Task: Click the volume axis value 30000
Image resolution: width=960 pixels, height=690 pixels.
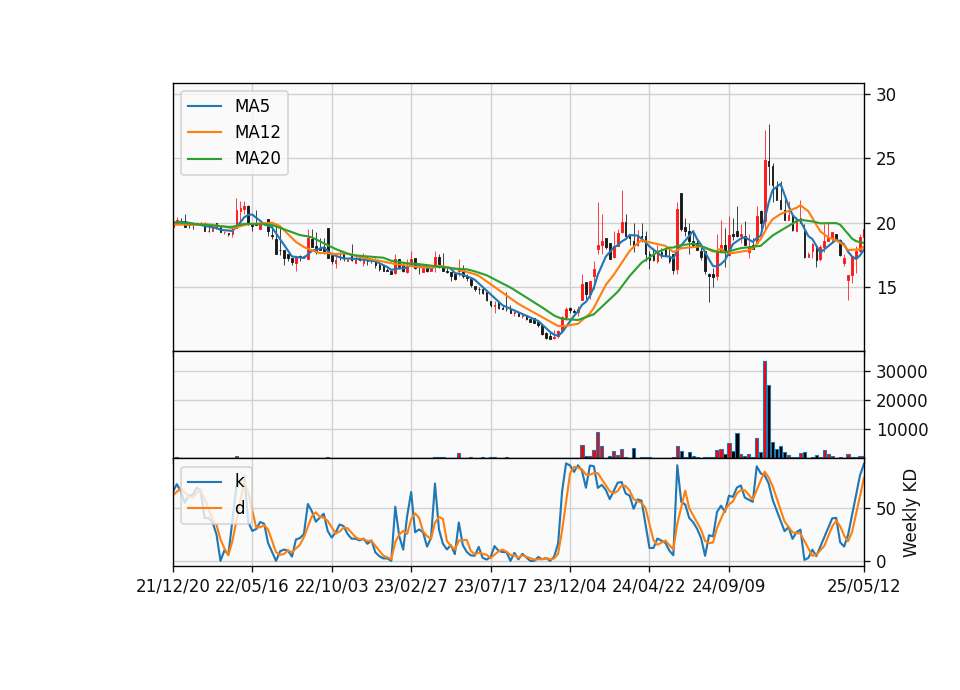Action: click(x=902, y=372)
